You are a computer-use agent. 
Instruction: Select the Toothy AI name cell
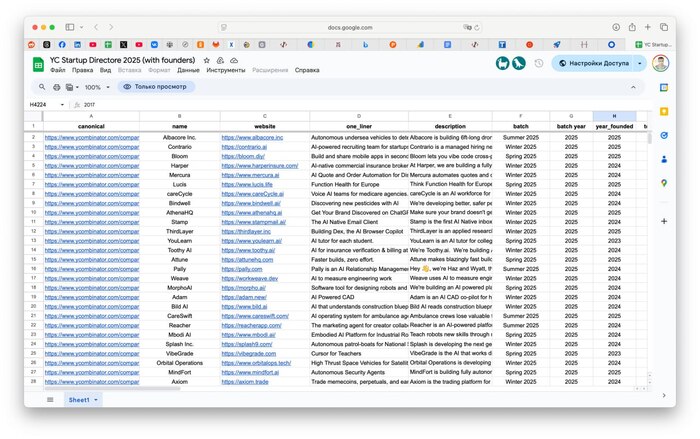click(179, 250)
